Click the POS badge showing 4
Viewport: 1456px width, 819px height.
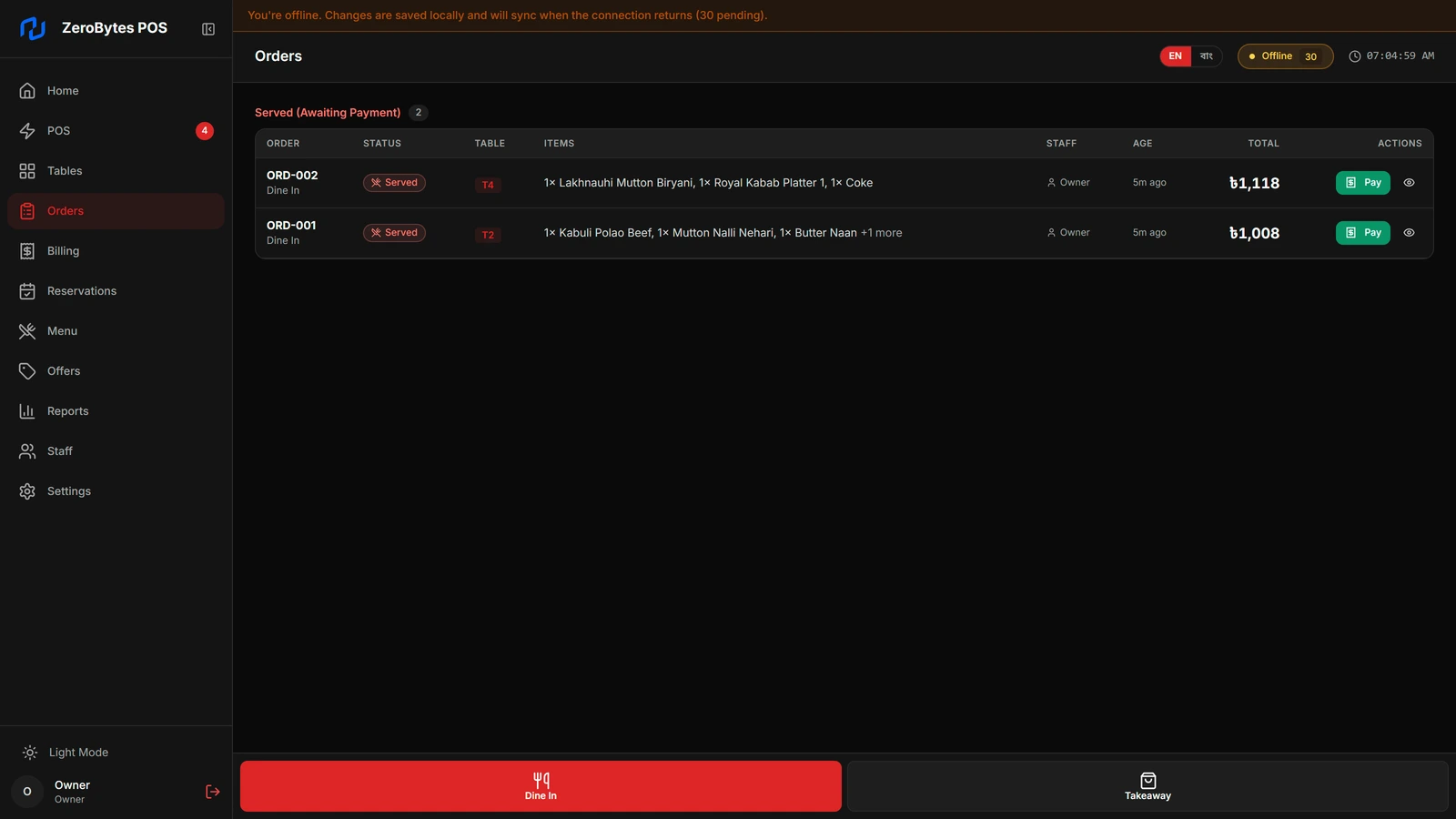click(205, 131)
